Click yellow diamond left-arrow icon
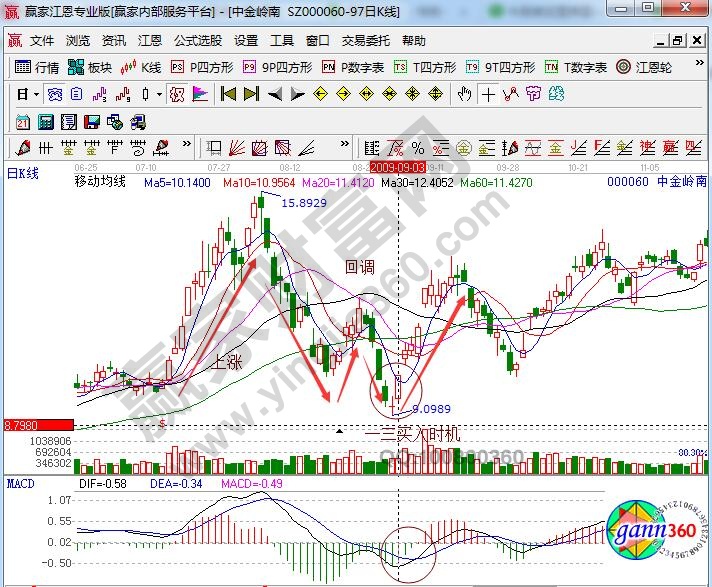Screen dimensions: 712x587 (x=321, y=94)
